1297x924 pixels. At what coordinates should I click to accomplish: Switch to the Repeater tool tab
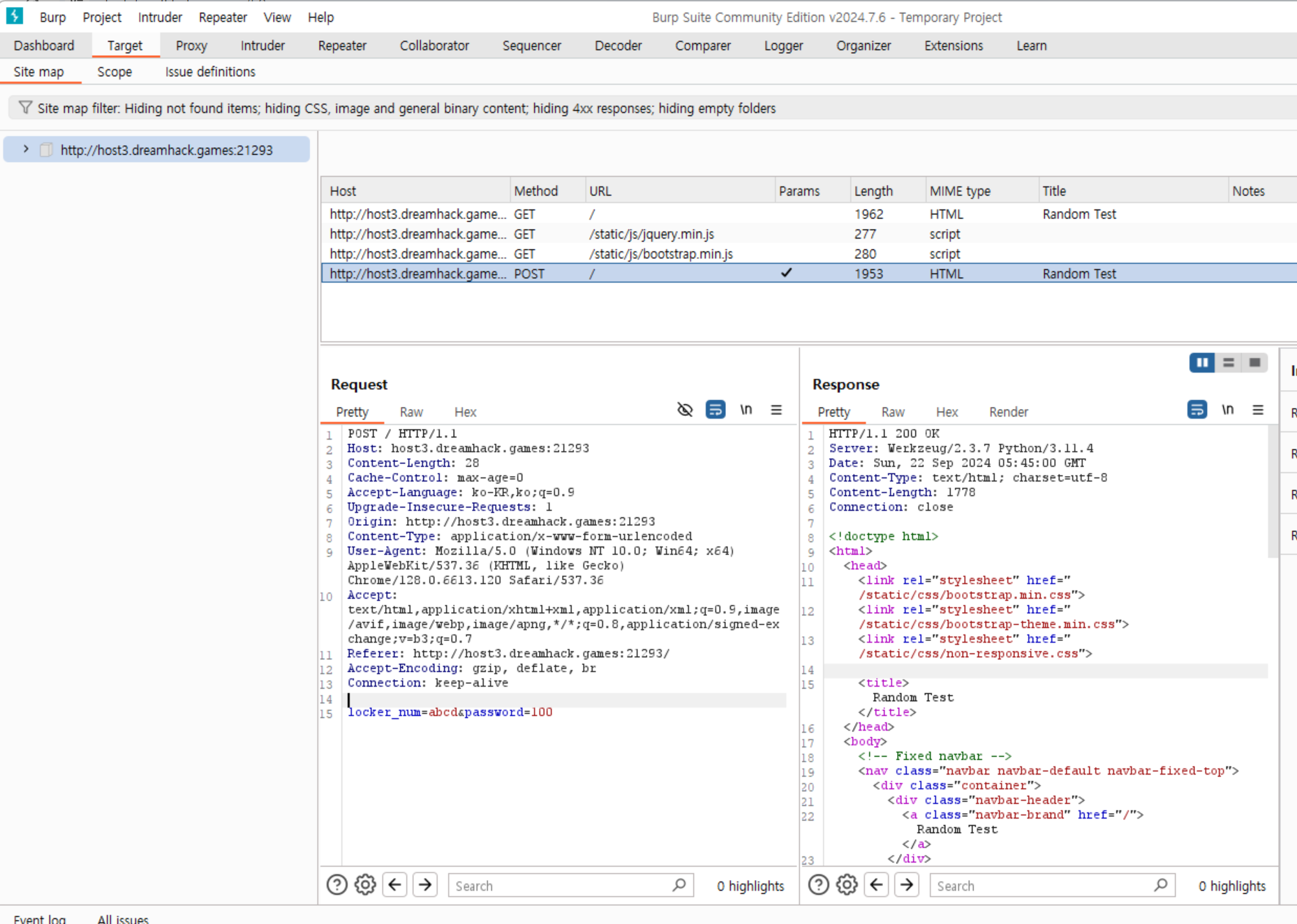(342, 45)
